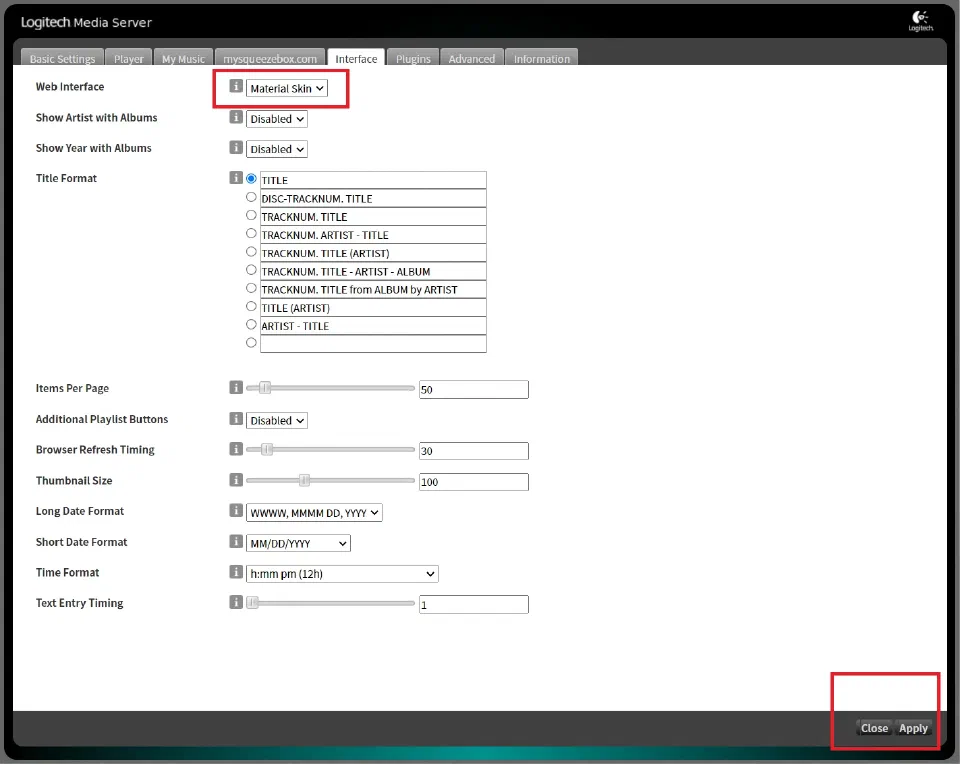Click info icon for Show Year with Albums
Screen dimensions: 960x764
(236, 148)
